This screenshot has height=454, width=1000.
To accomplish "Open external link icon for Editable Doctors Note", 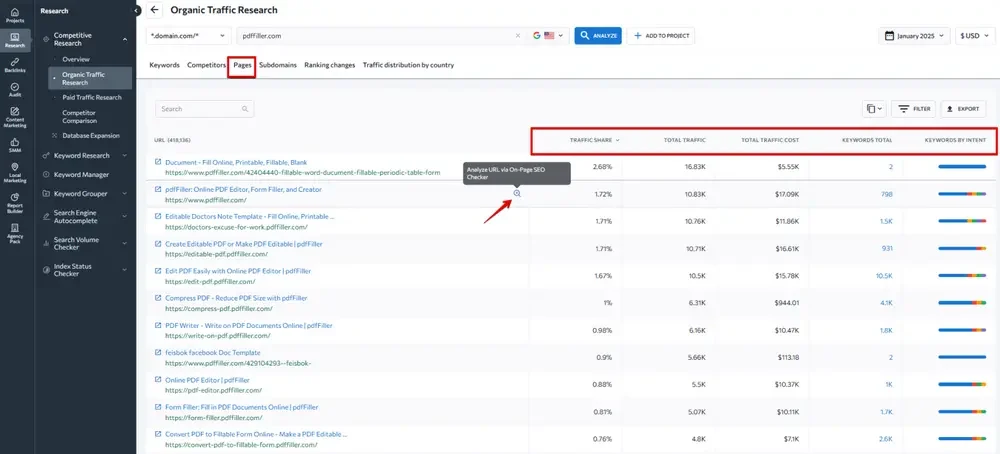I will coord(158,217).
